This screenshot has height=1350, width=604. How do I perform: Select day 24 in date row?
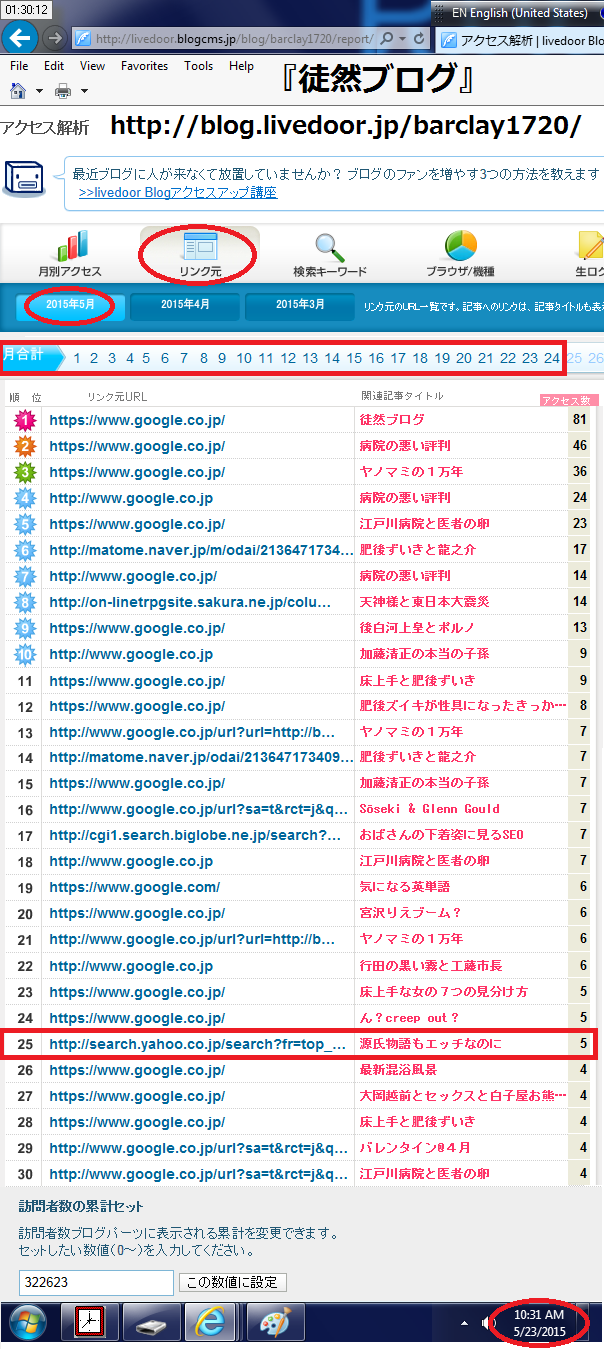click(x=552, y=358)
